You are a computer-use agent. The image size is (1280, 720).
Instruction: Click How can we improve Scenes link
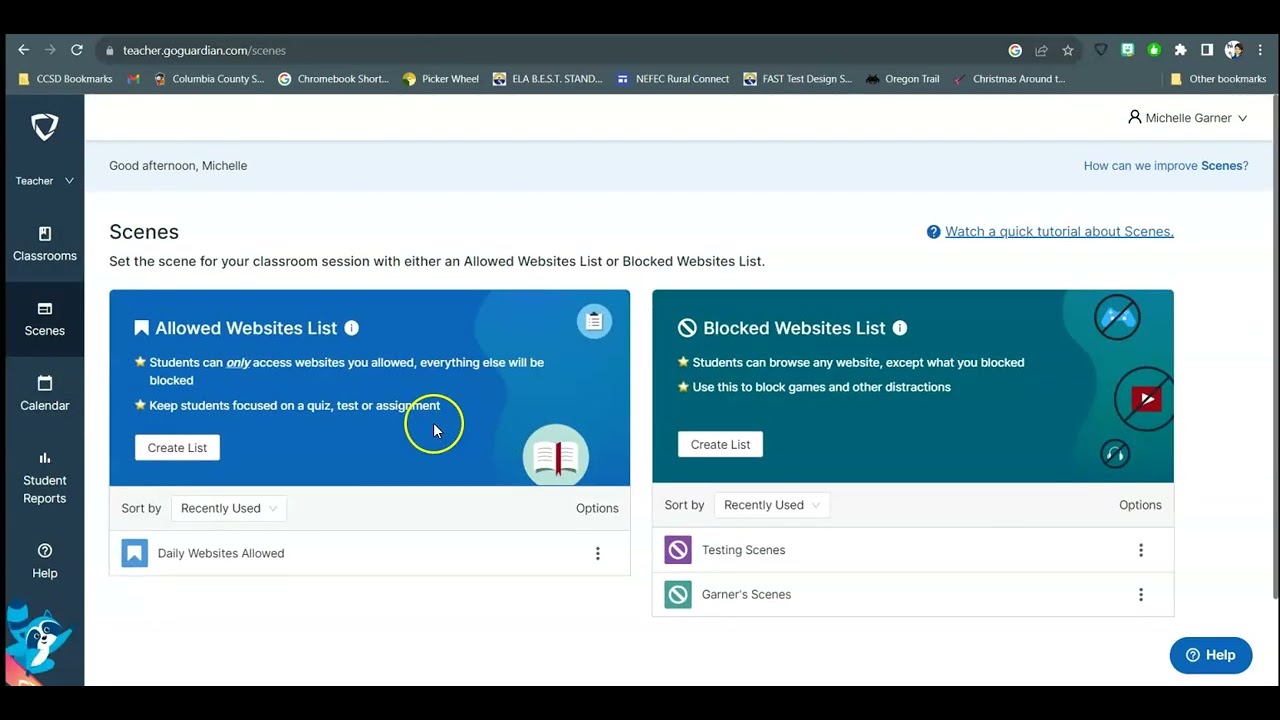(1166, 166)
